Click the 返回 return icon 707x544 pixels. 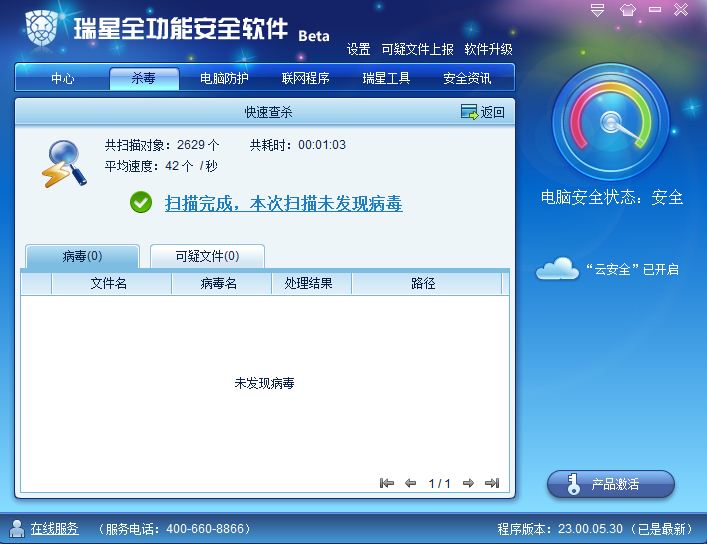click(469, 112)
